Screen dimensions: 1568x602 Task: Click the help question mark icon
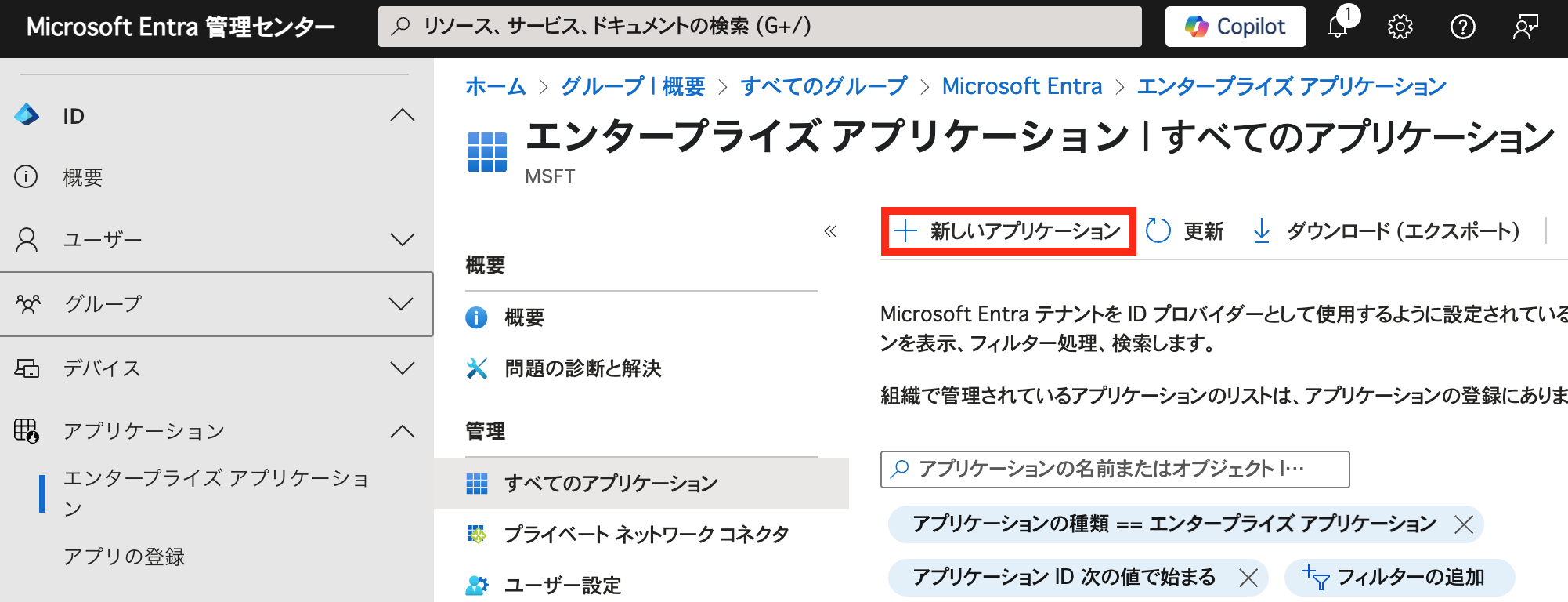point(1463,27)
